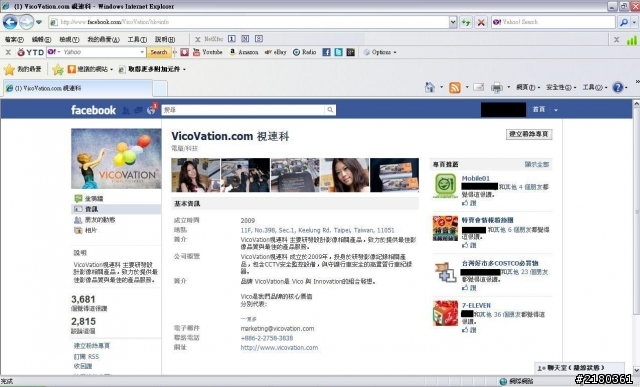Select the VicoVation.com browser tab
This screenshot has width=640, height=387.
(x=78, y=88)
